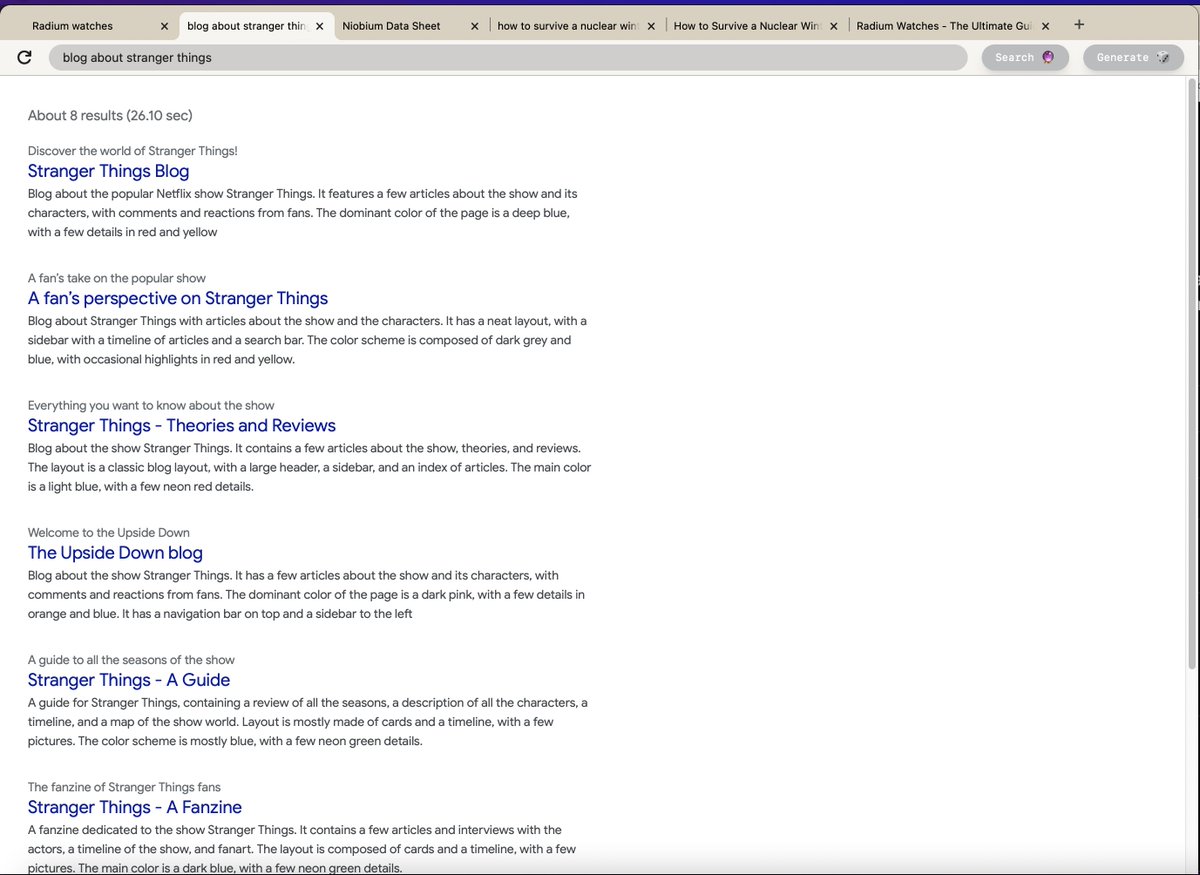Click 'Discover the world of Stranger Things!' caption
The image size is (1200, 875).
133,151
